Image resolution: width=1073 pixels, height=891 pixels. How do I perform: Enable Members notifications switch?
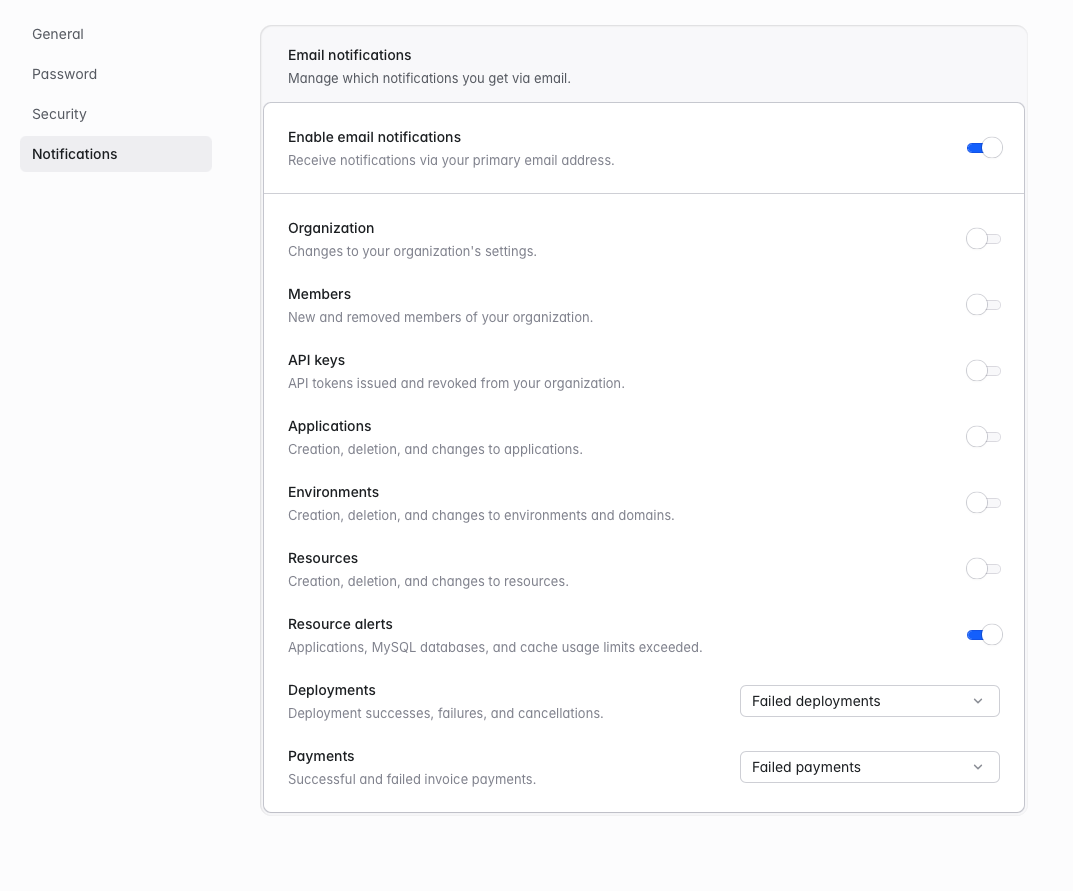point(983,305)
